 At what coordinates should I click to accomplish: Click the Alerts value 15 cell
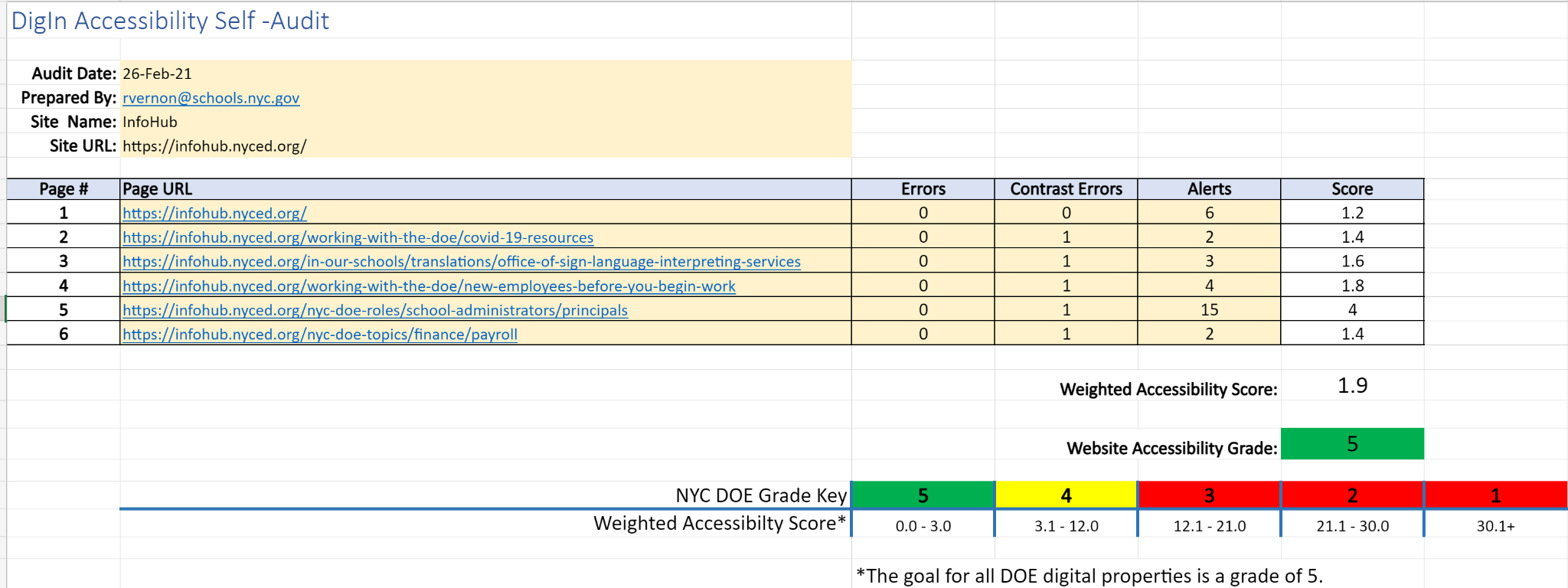point(1209,309)
